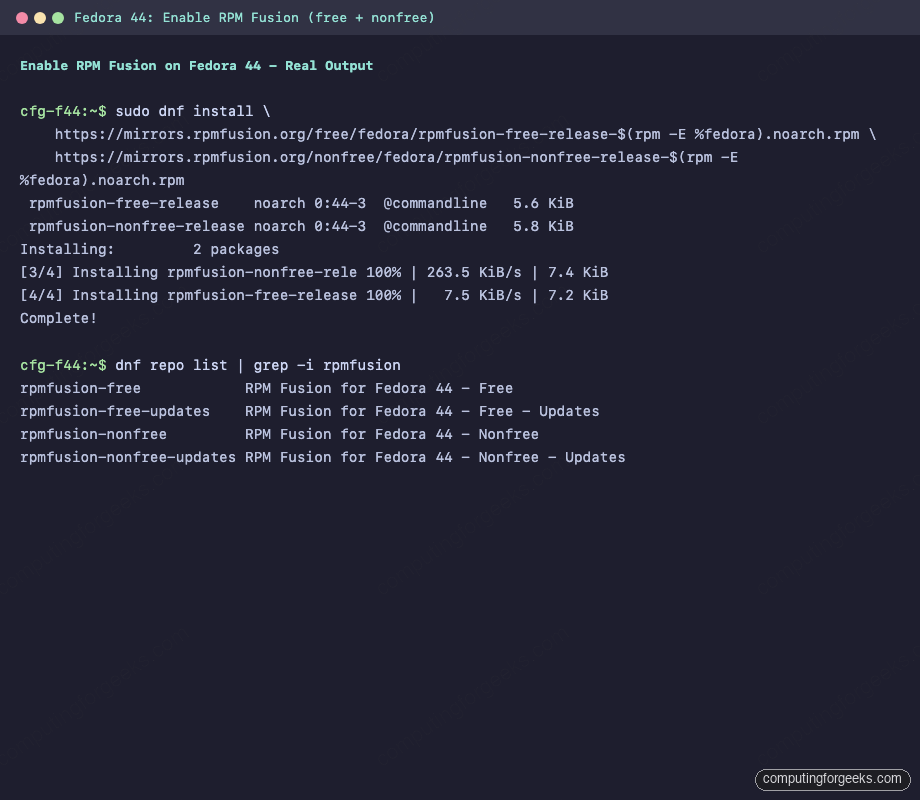Click the 'rpmfusion-free' repo ID
This screenshot has height=800, width=920.
tap(80, 388)
